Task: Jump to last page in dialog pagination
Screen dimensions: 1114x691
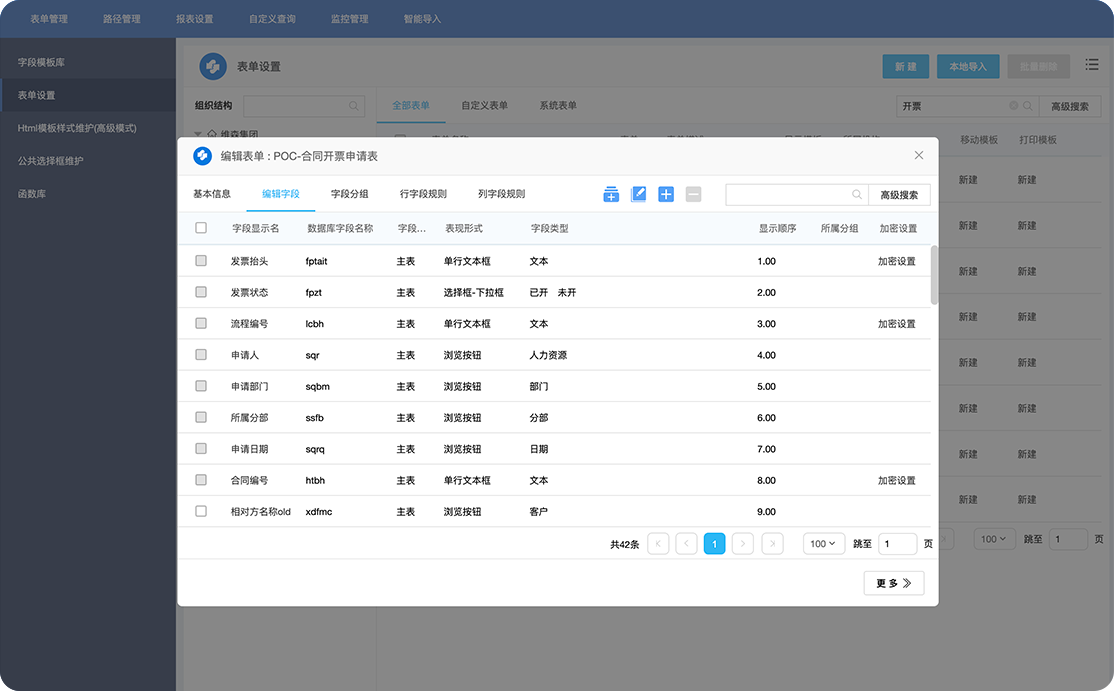Action: [x=771, y=544]
